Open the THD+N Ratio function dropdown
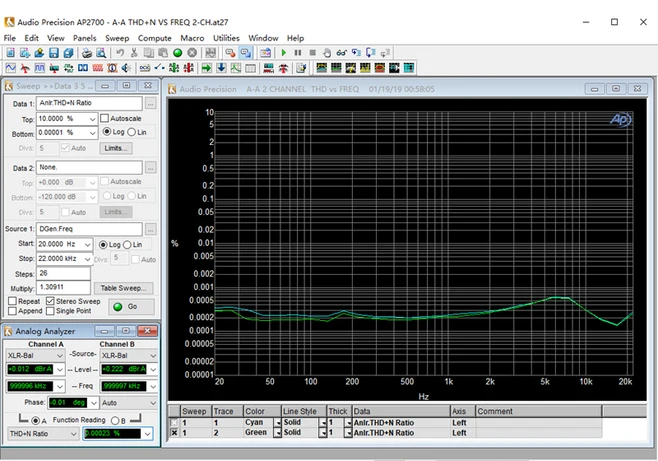The height and width of the screenshot is (461, 658). (74, 434)
